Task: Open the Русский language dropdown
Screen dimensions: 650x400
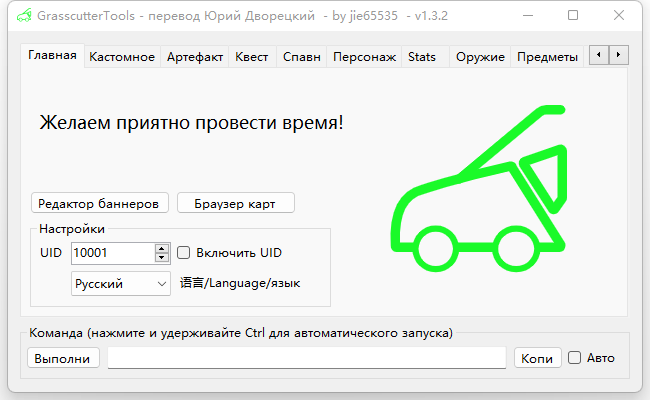Action: pyautogui.click(x=121, y=284)
